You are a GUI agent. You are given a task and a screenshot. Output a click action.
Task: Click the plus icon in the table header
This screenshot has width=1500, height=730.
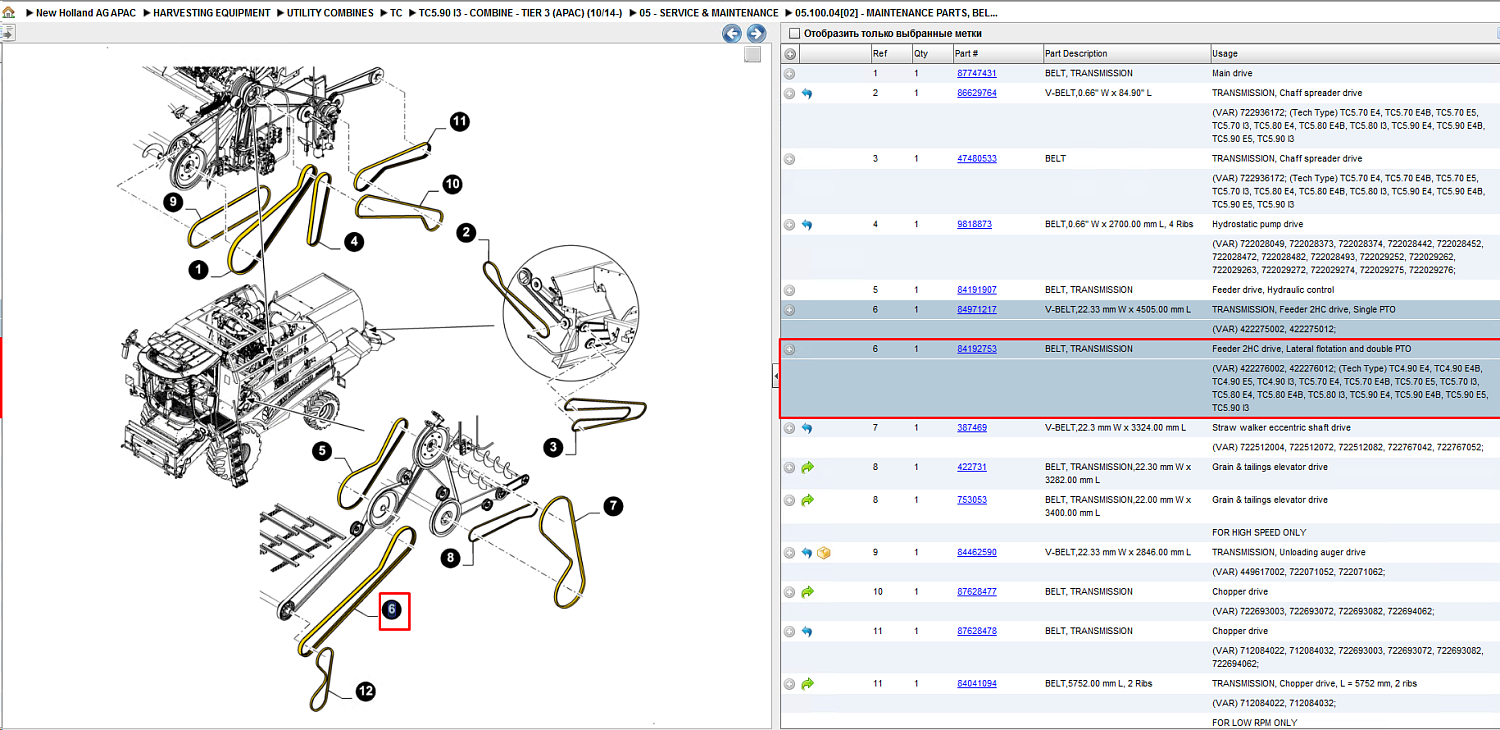point(790,54)
